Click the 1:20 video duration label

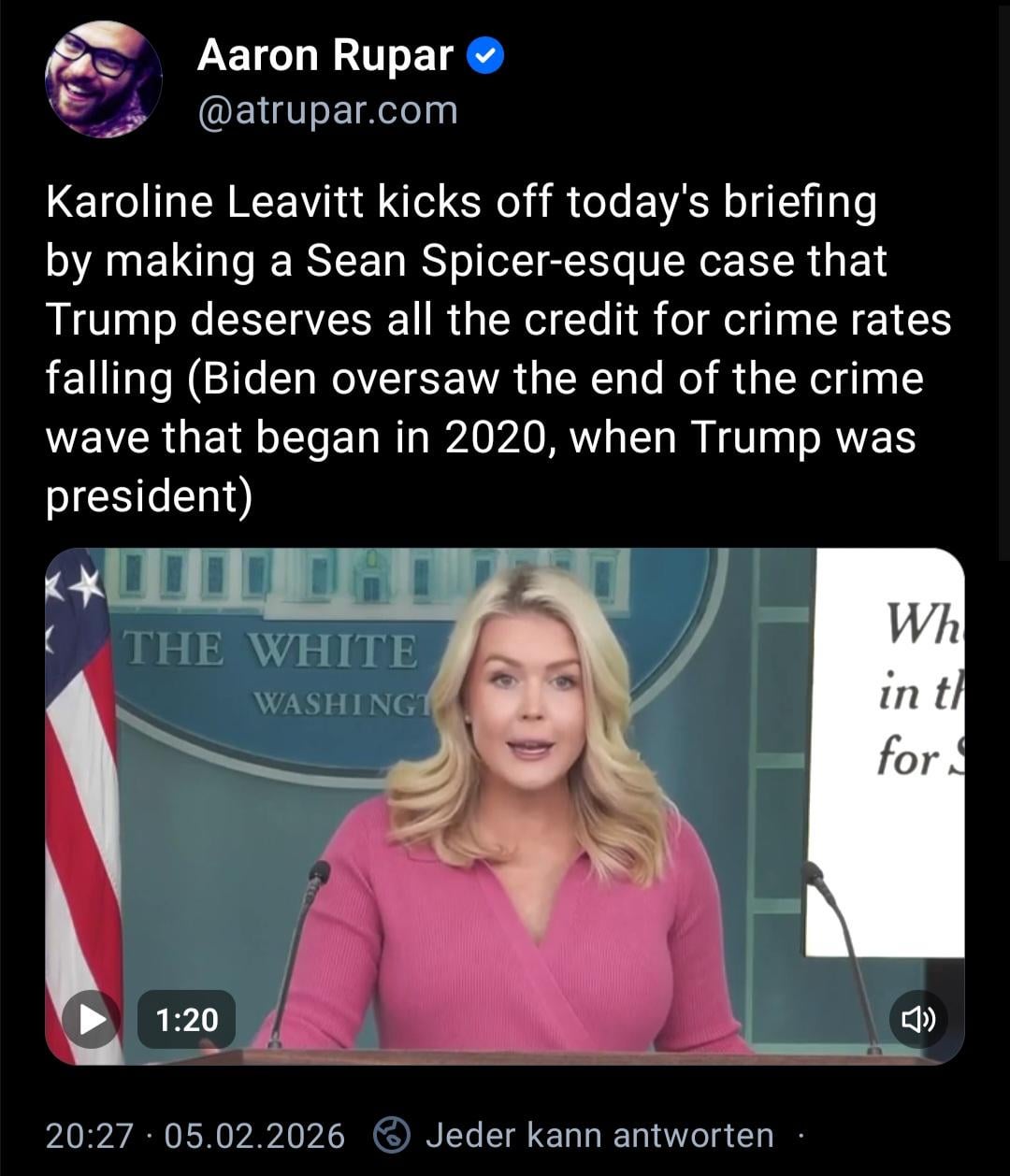pyautogui.click(x=186, y=1019)
